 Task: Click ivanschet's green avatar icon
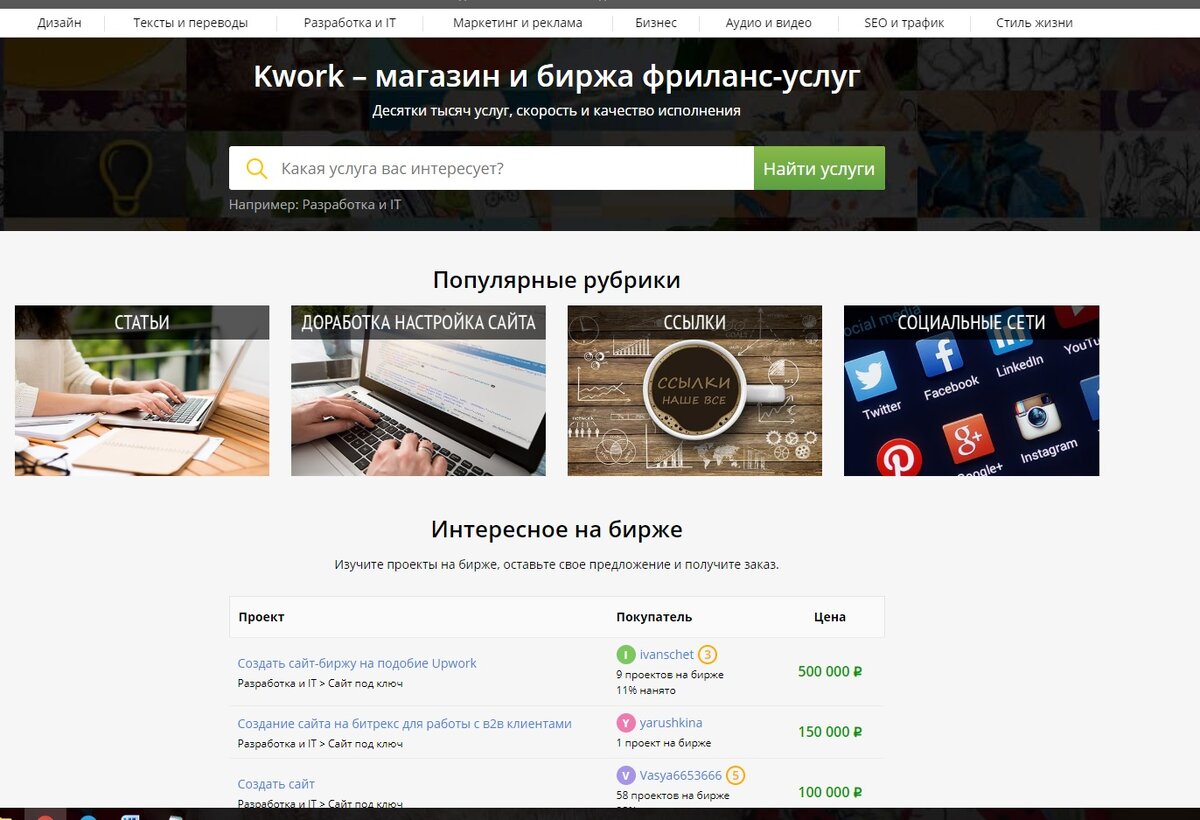pyautogui.click(x=626, y=655)
